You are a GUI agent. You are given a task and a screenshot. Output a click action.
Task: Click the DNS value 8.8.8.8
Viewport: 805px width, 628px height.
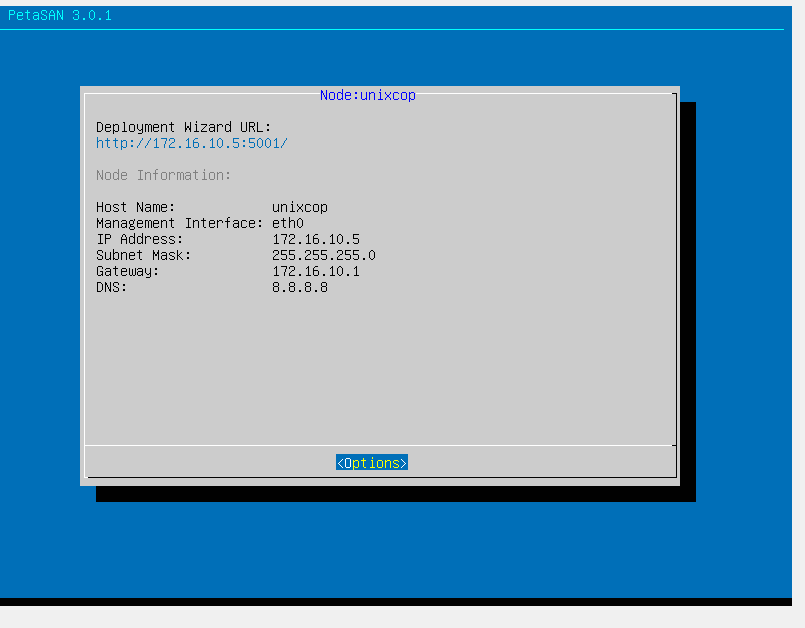click(x=300, y=287)
